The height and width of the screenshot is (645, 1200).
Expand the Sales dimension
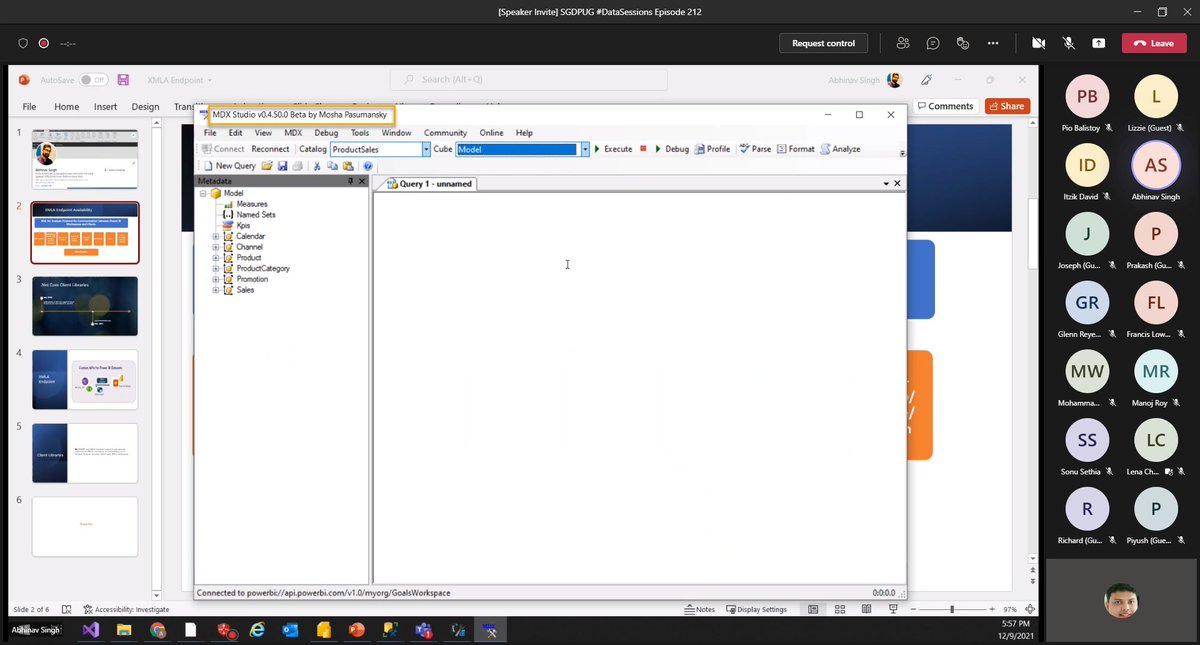215,290
